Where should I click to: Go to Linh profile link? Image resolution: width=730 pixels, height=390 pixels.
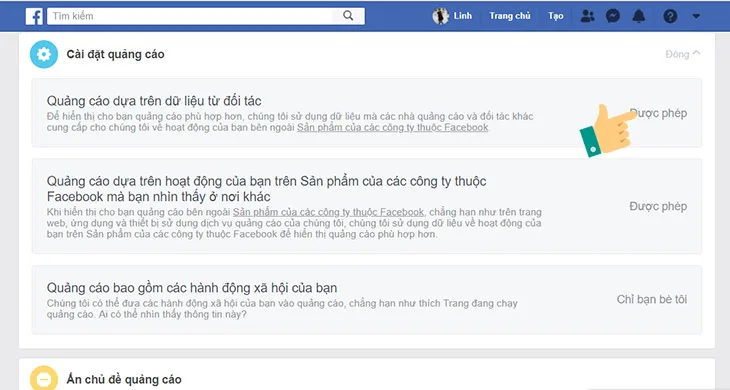462,16
